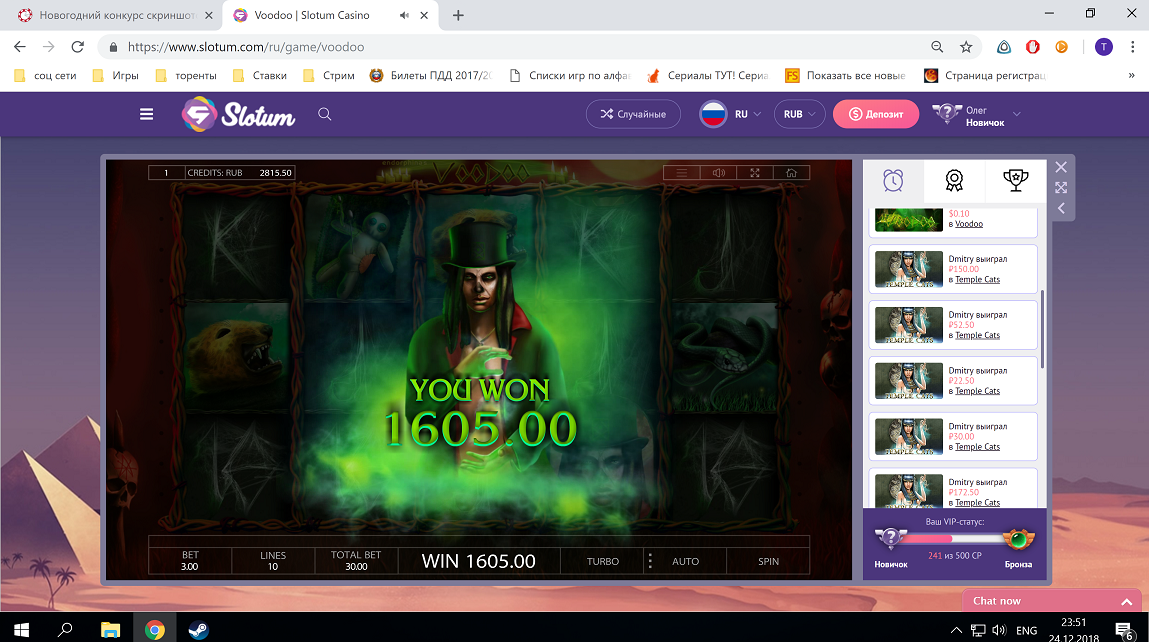Mute the Voodoo tab audio icon
1149x642 pixels.
point(404,15)
